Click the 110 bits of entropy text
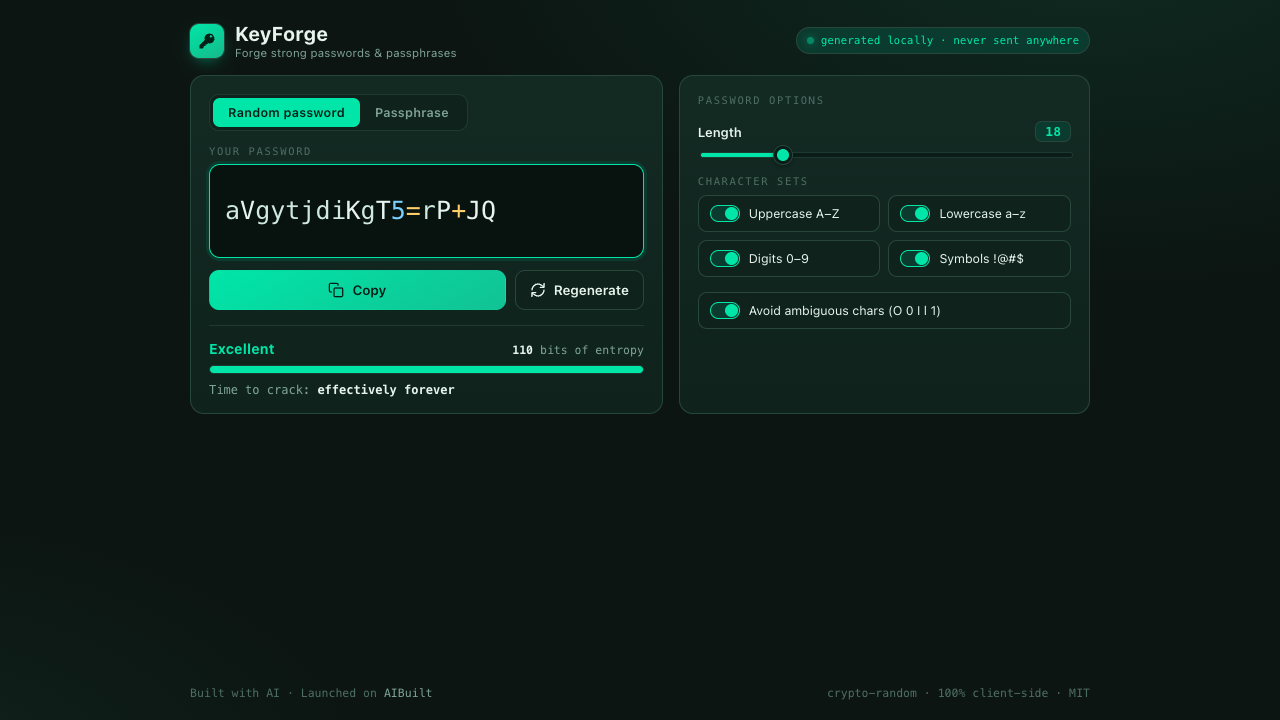Image resolution: width=1280 pixels, height=720 pixels. (578, 350)
